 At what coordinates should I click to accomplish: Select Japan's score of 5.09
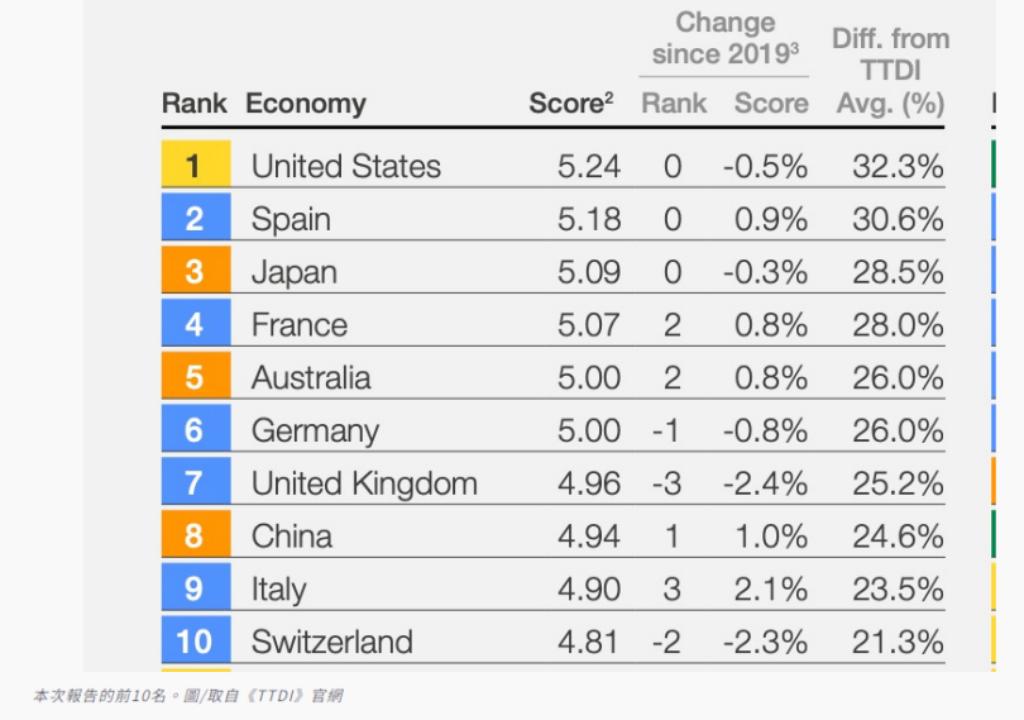[x=589, y=272]
